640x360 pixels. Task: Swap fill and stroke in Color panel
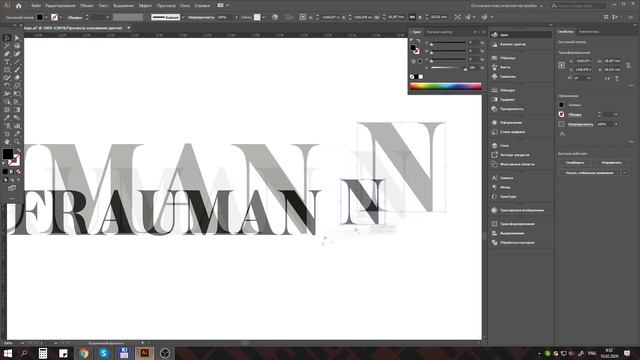pyautogui.click(x=418, y=41)
